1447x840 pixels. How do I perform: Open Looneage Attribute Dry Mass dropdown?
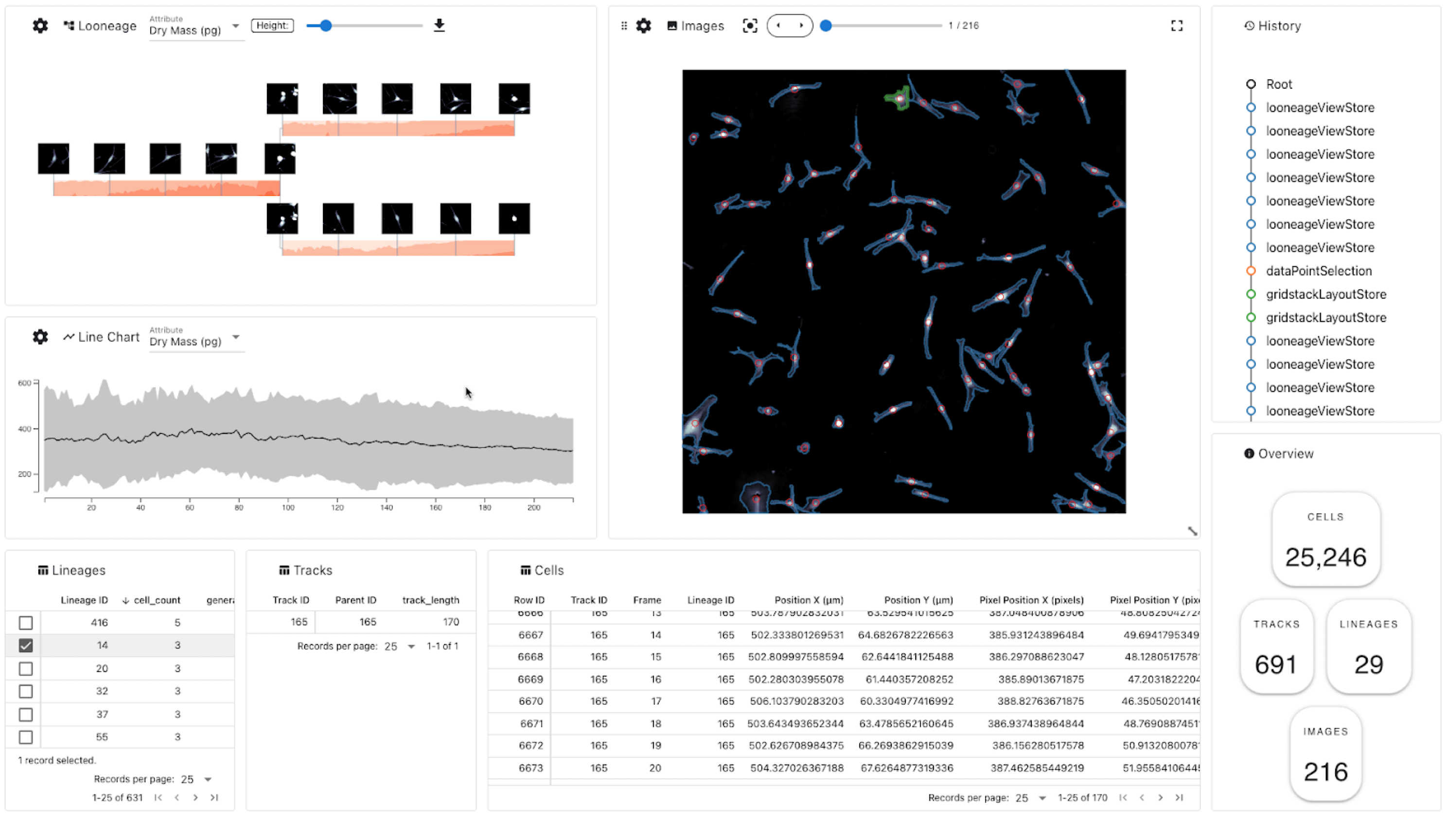(196, 30)
